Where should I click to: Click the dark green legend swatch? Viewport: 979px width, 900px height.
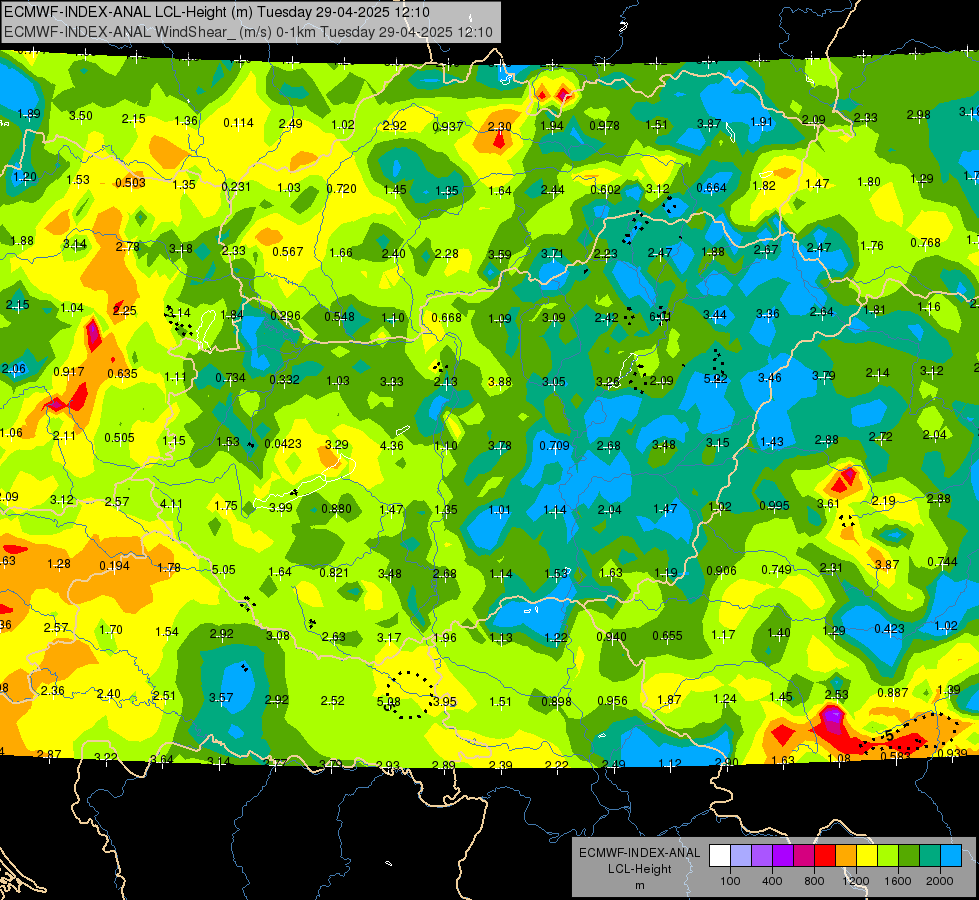pyautogui.click(x=909, y=856)
